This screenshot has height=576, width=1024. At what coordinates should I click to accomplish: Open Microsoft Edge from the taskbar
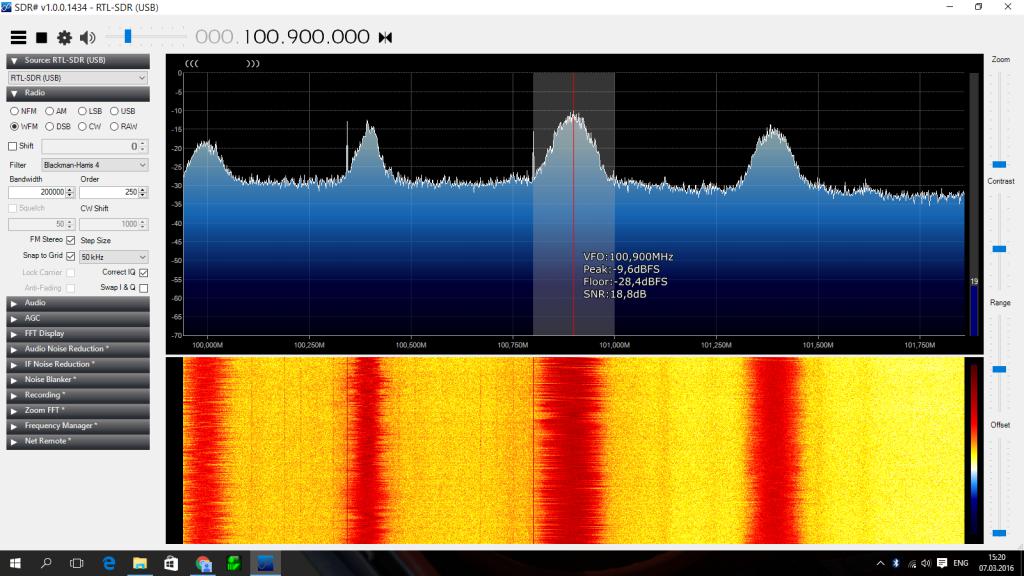[x=108, y=563]
